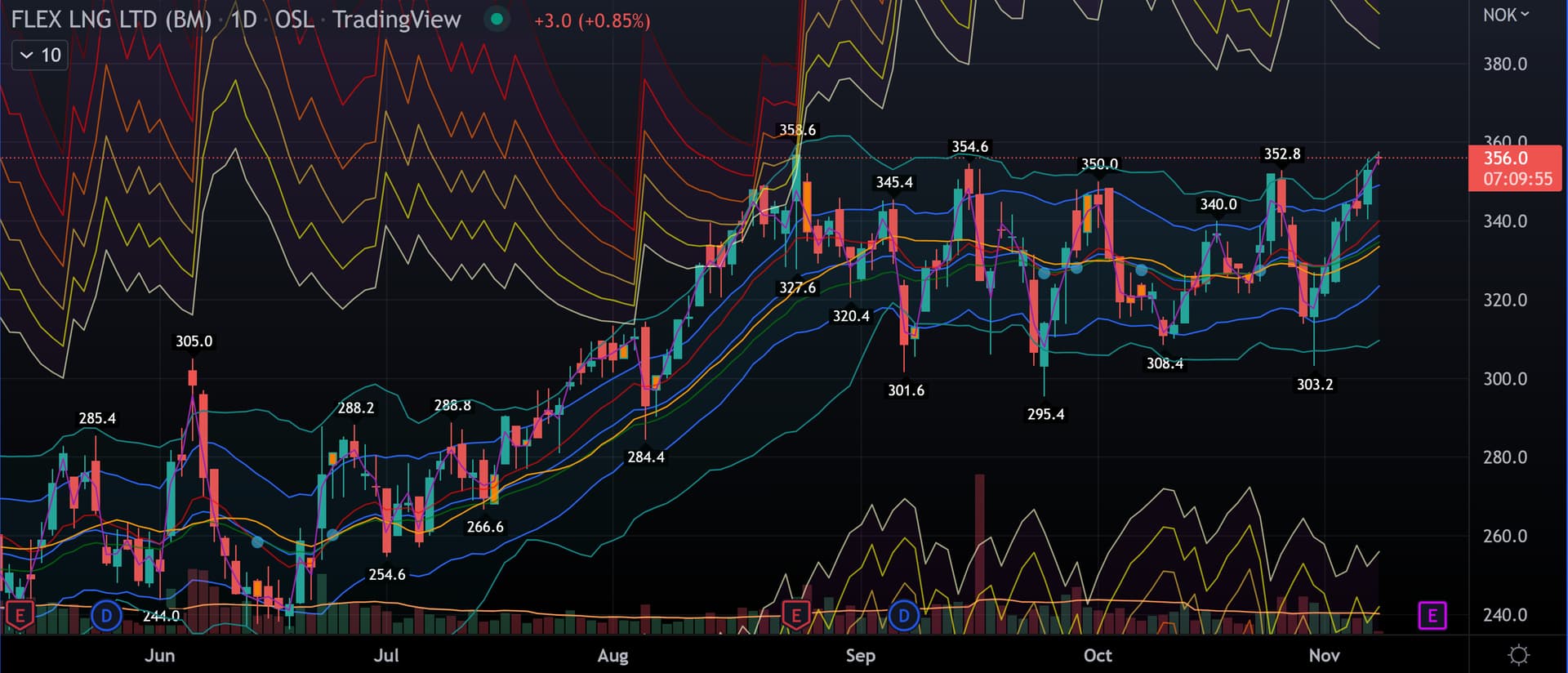This screenshot has height=673, width=1568.
Task: Click the purple upcoming earnings E marker
Action: [x=1432, y=615]
